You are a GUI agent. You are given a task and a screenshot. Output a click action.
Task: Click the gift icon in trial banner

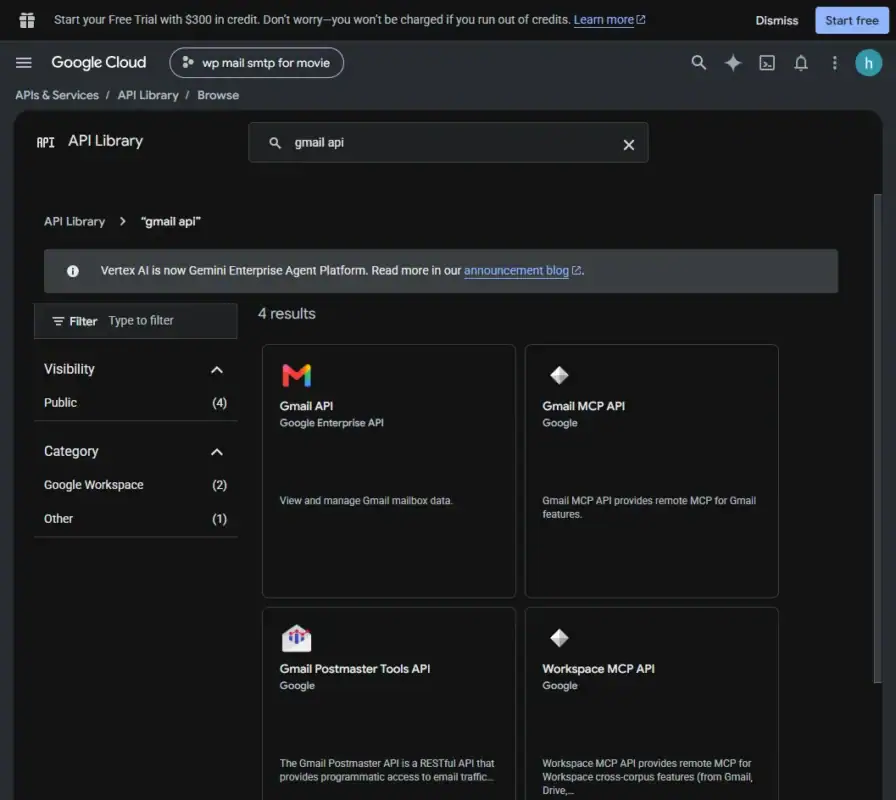coord(27,20)
